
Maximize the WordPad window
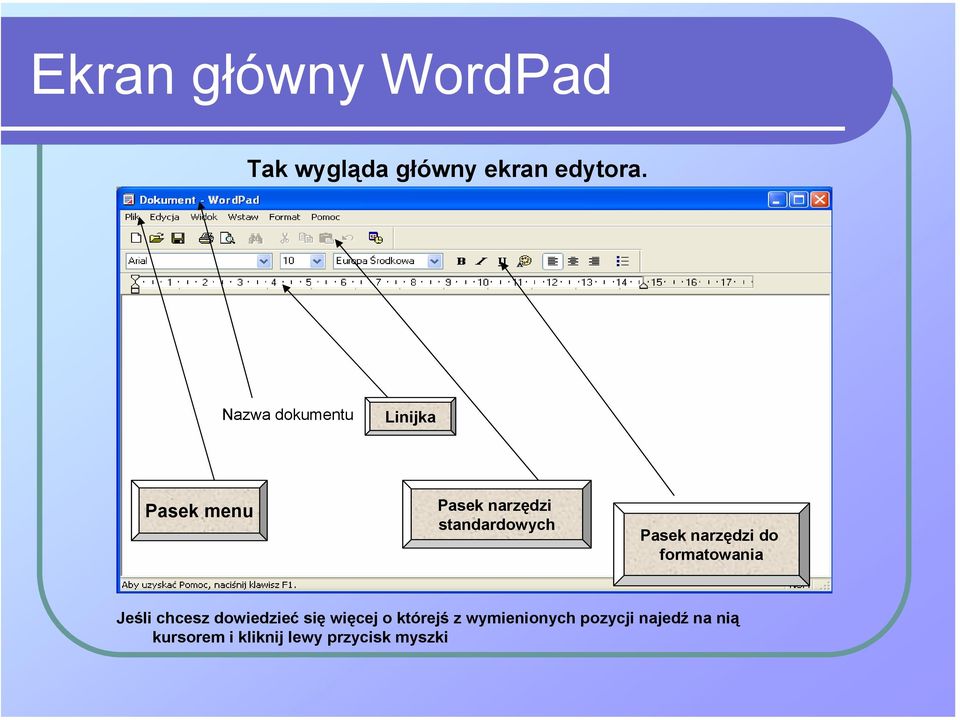coord(798,200)
